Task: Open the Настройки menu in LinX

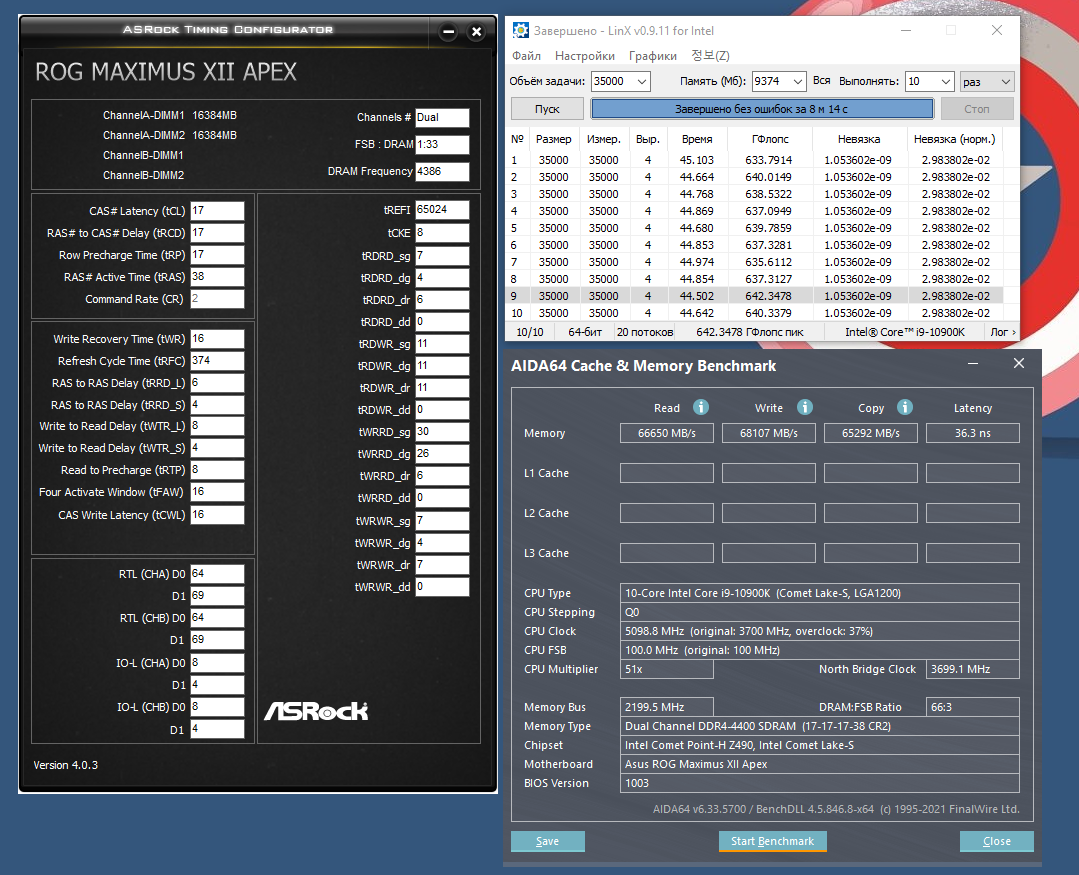Action: tap(585, 56)
